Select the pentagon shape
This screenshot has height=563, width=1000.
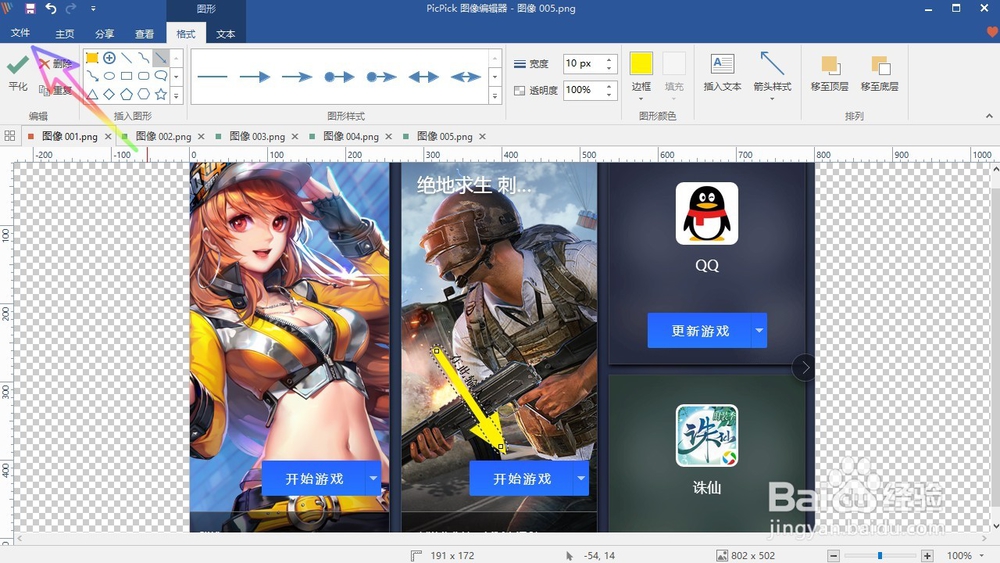[126, 94]
